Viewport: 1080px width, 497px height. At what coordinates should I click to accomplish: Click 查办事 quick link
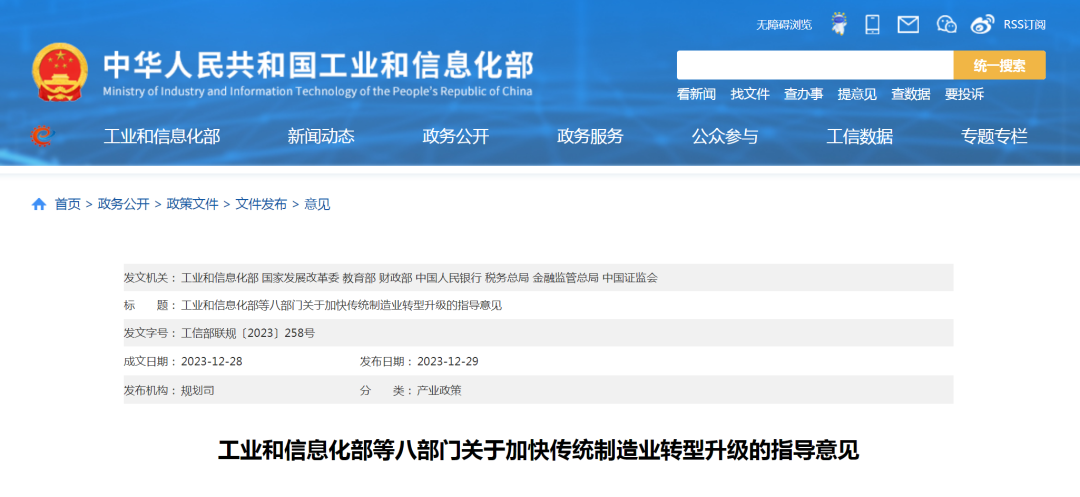pos(803,94)
